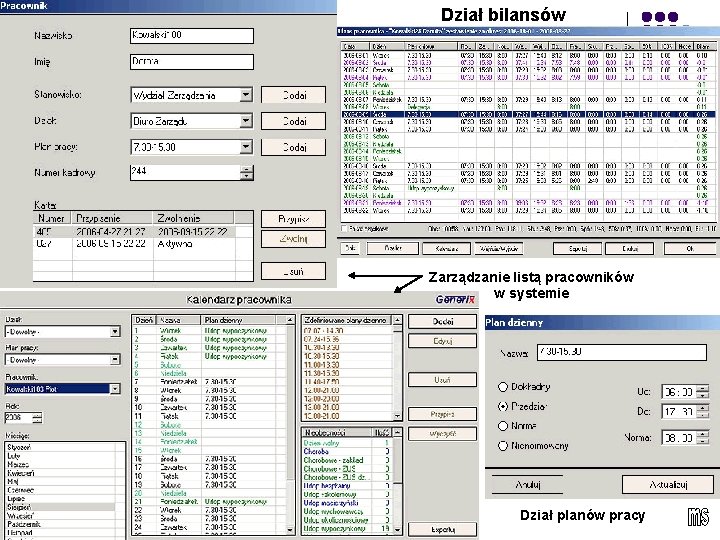The width and height of the screenshot is (720, 540).
Task: Click Dodaj button in Kalendarz pracownika
Action: (442, 321)
